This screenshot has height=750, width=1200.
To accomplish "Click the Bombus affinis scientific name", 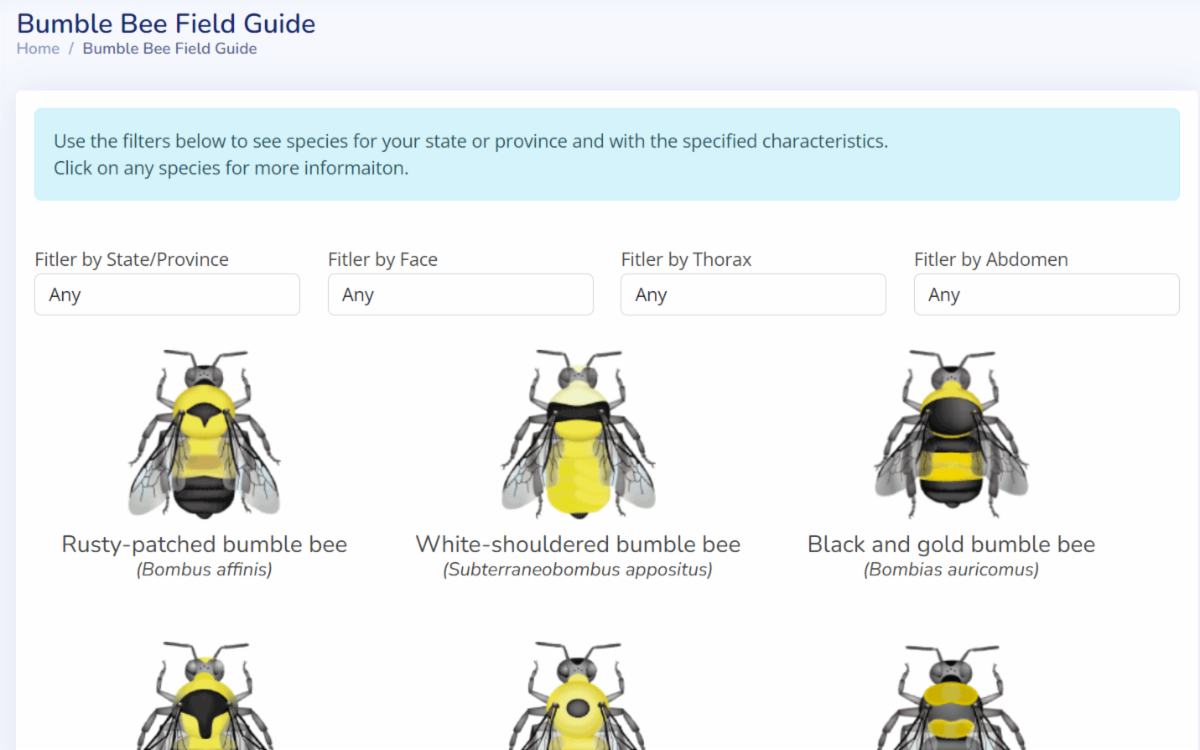I will point(204,570).
